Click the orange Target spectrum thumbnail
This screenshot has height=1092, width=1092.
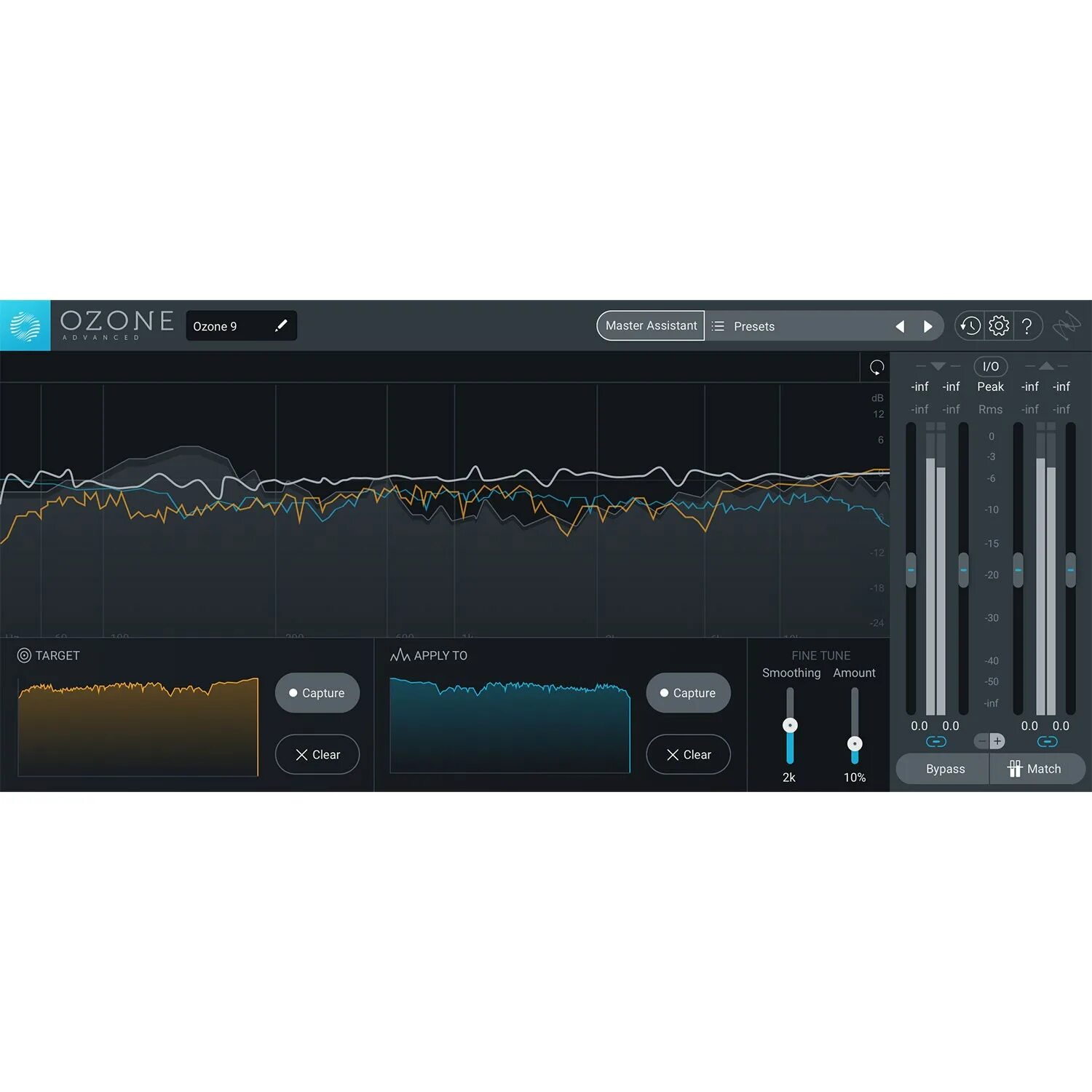tap(138, 727)
